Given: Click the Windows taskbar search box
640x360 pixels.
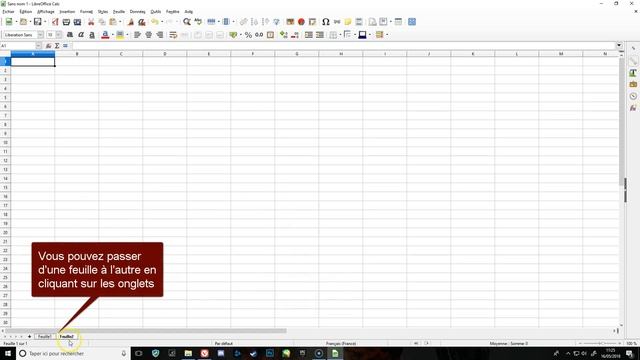Looking at the screenshot, I should coord(73,353).
